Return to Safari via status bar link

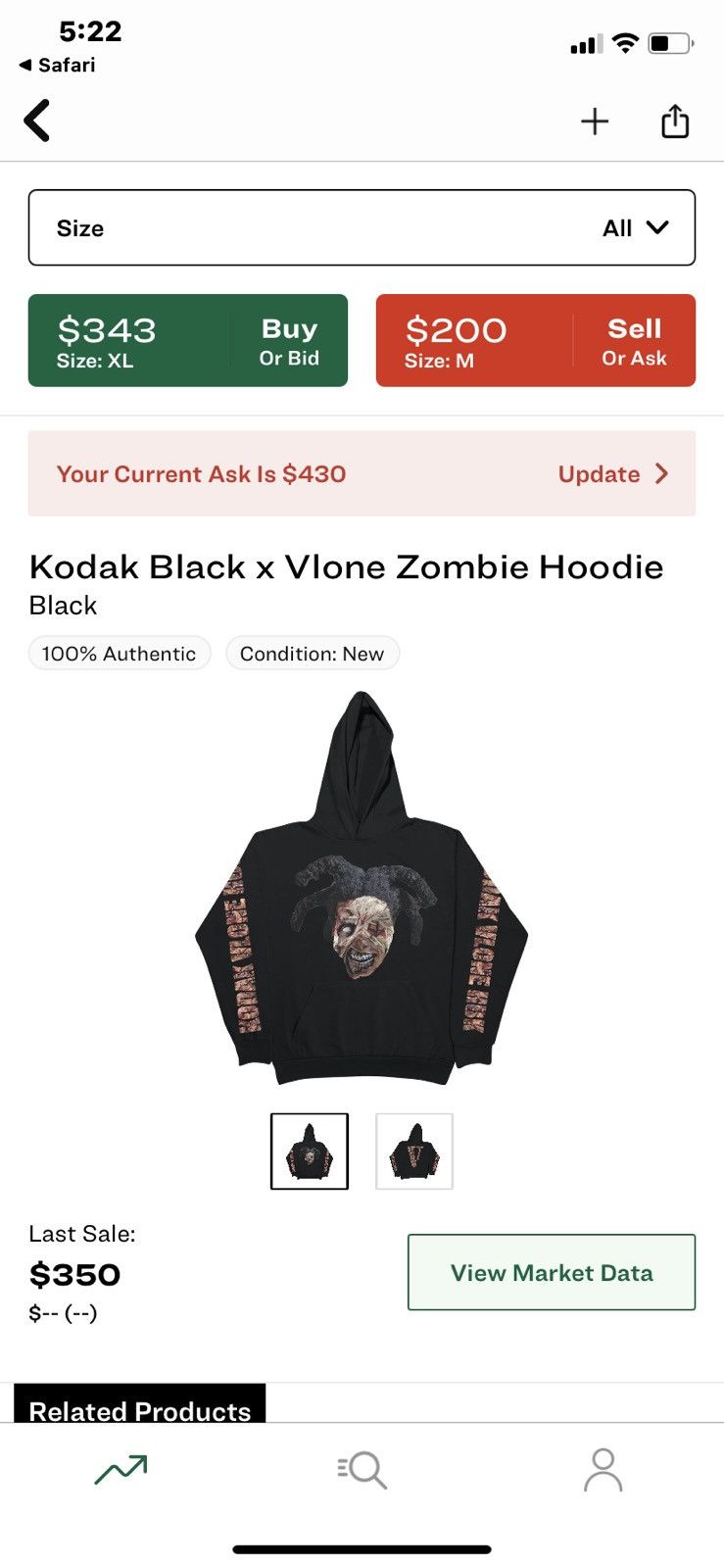58,65
